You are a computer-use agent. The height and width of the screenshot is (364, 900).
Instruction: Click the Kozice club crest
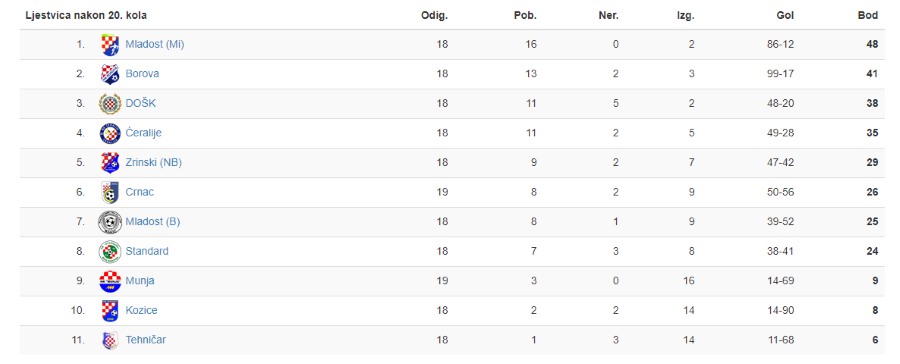click(x=110, y=311)
